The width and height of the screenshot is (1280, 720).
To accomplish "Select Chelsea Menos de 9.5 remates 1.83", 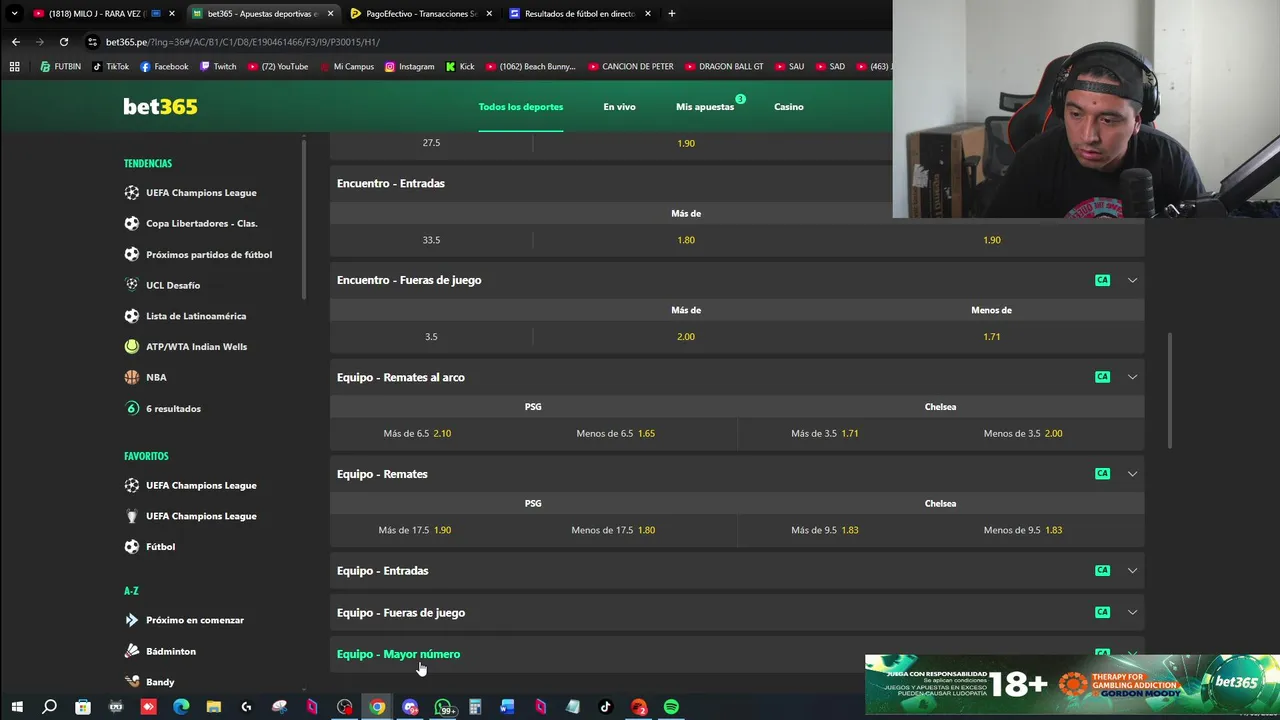I will 1023,530.
